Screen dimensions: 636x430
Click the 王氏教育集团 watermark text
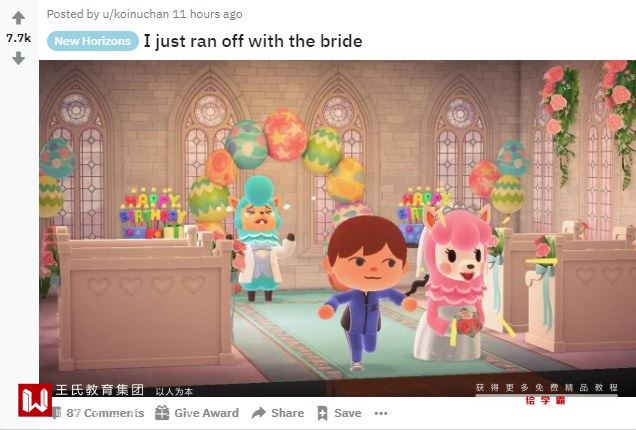(x=99, y=390)
